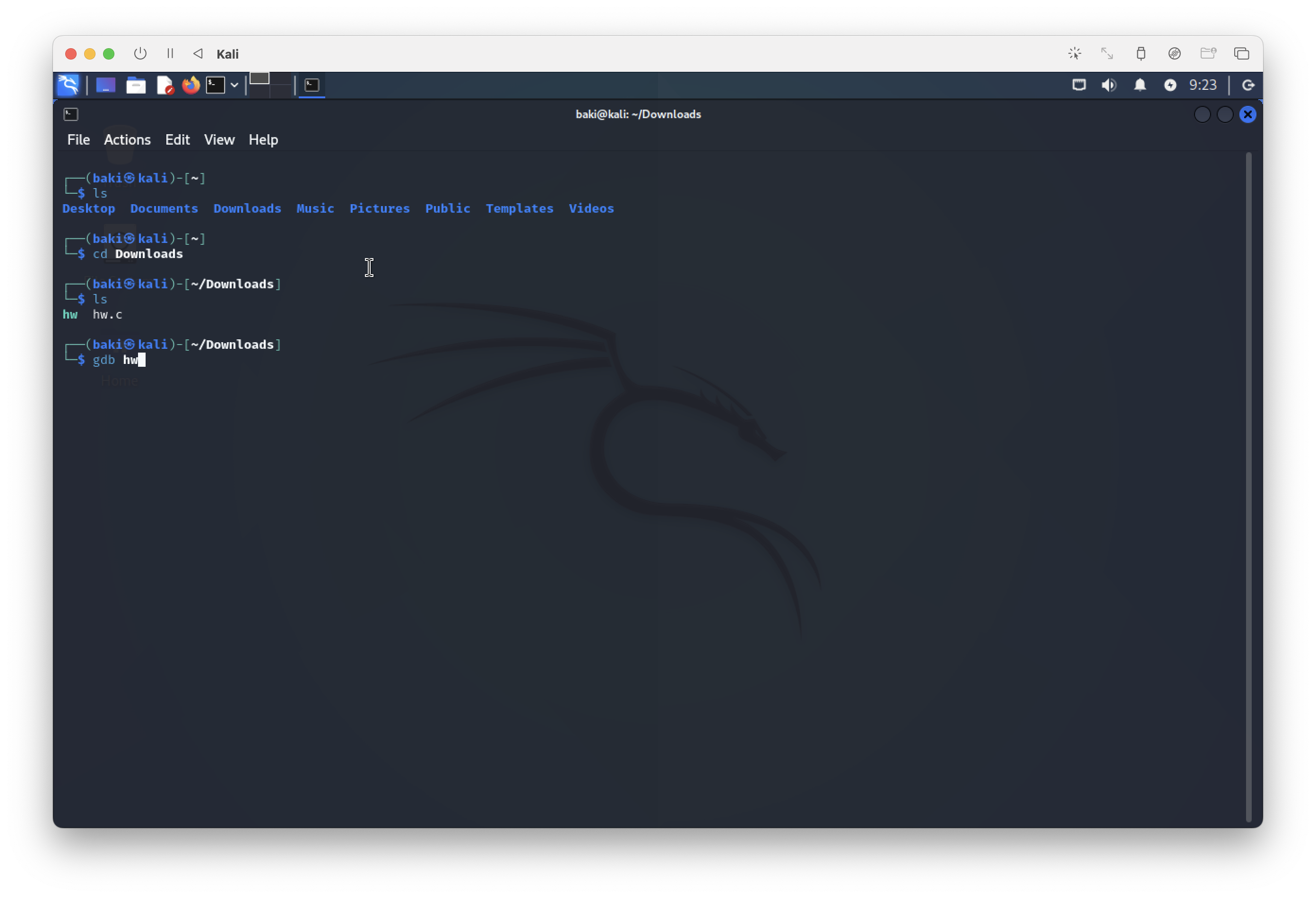The height and width of the screenshot is (898, 1316).
Task: Launch the text editor panel icon
Action: 164,85
